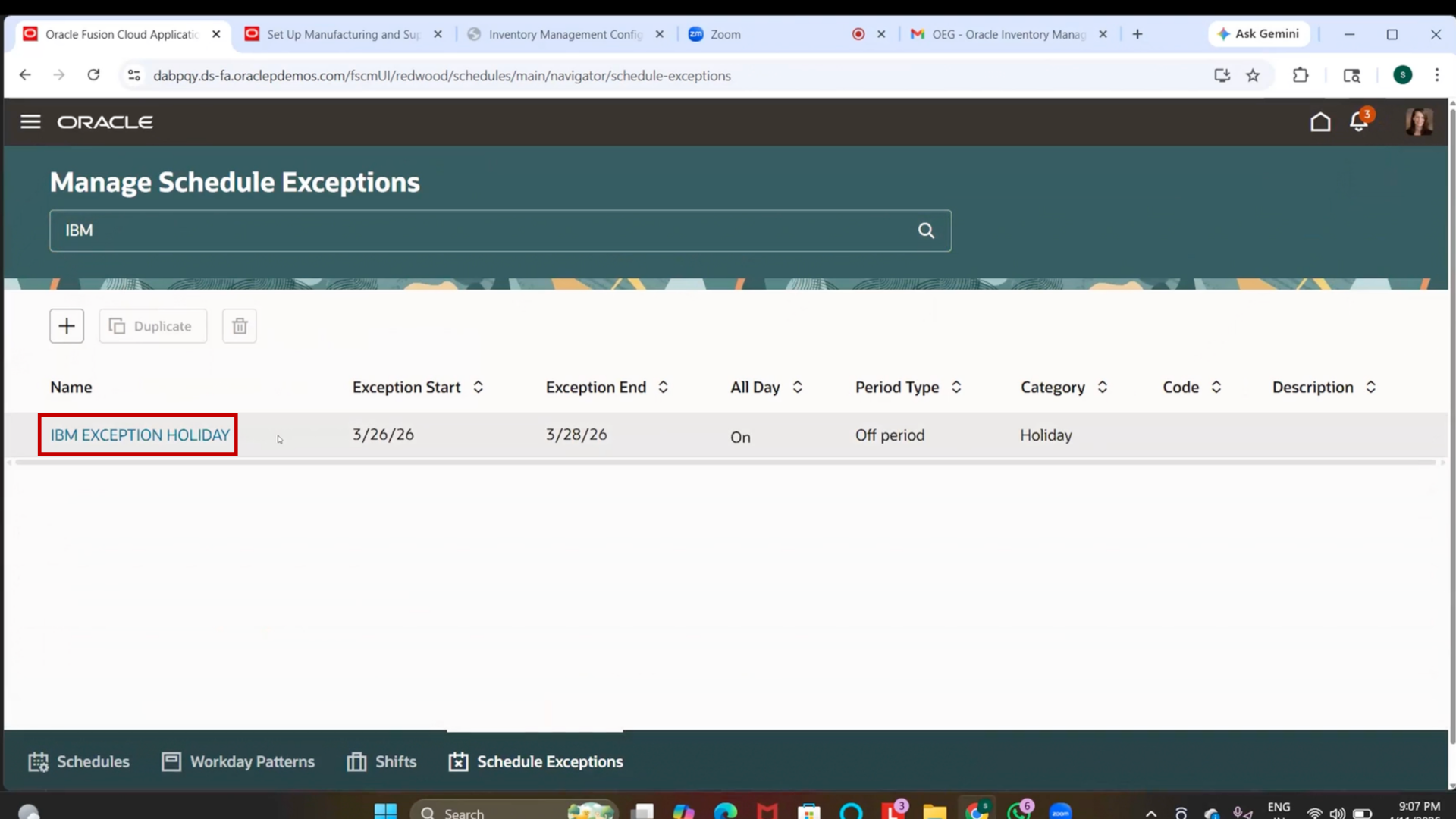This screenshot has height=819, width=1456.
Task: Select the Off period cell
Action: 890,435
